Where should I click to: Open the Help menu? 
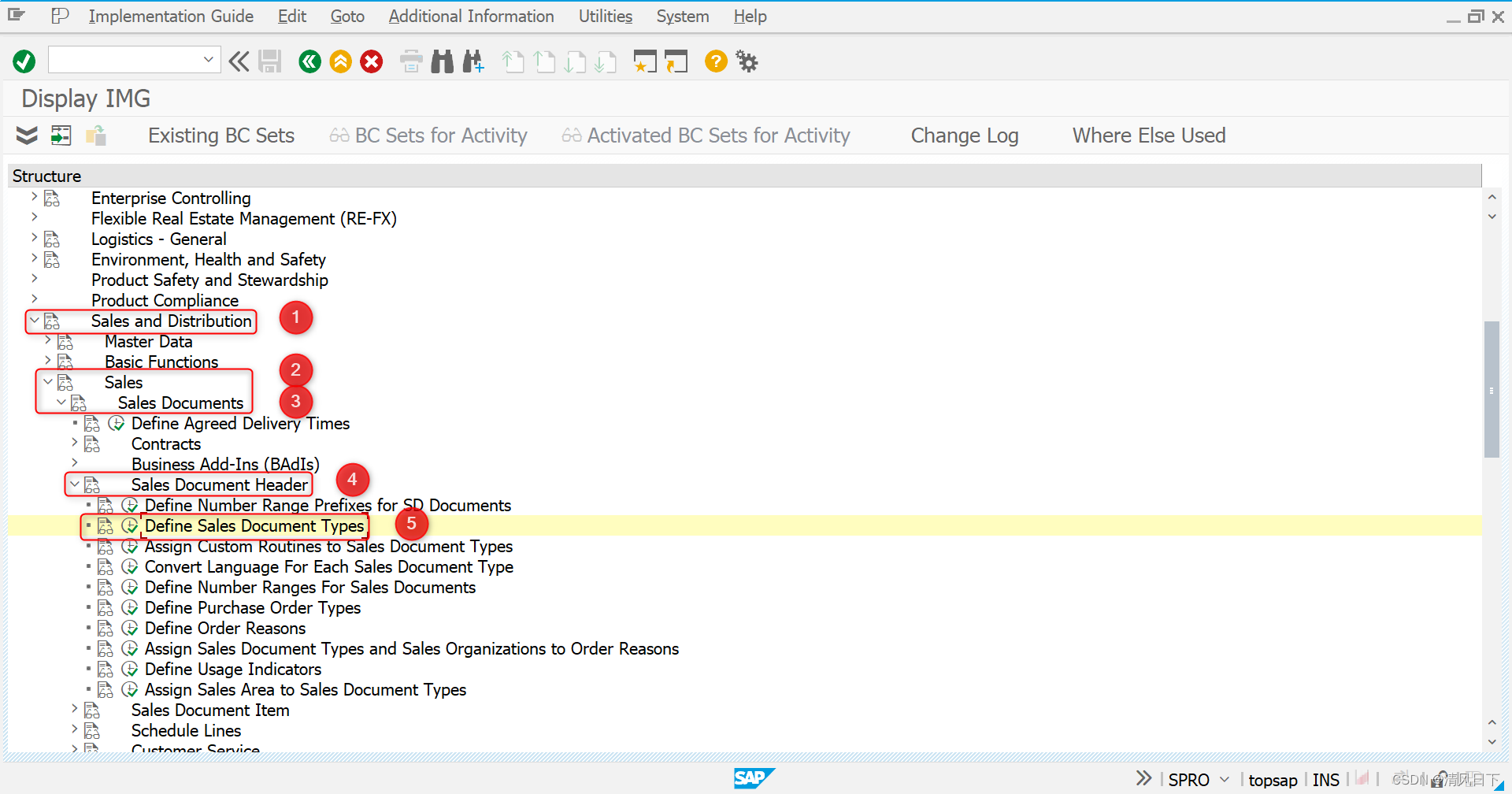(x=750, y=16)
